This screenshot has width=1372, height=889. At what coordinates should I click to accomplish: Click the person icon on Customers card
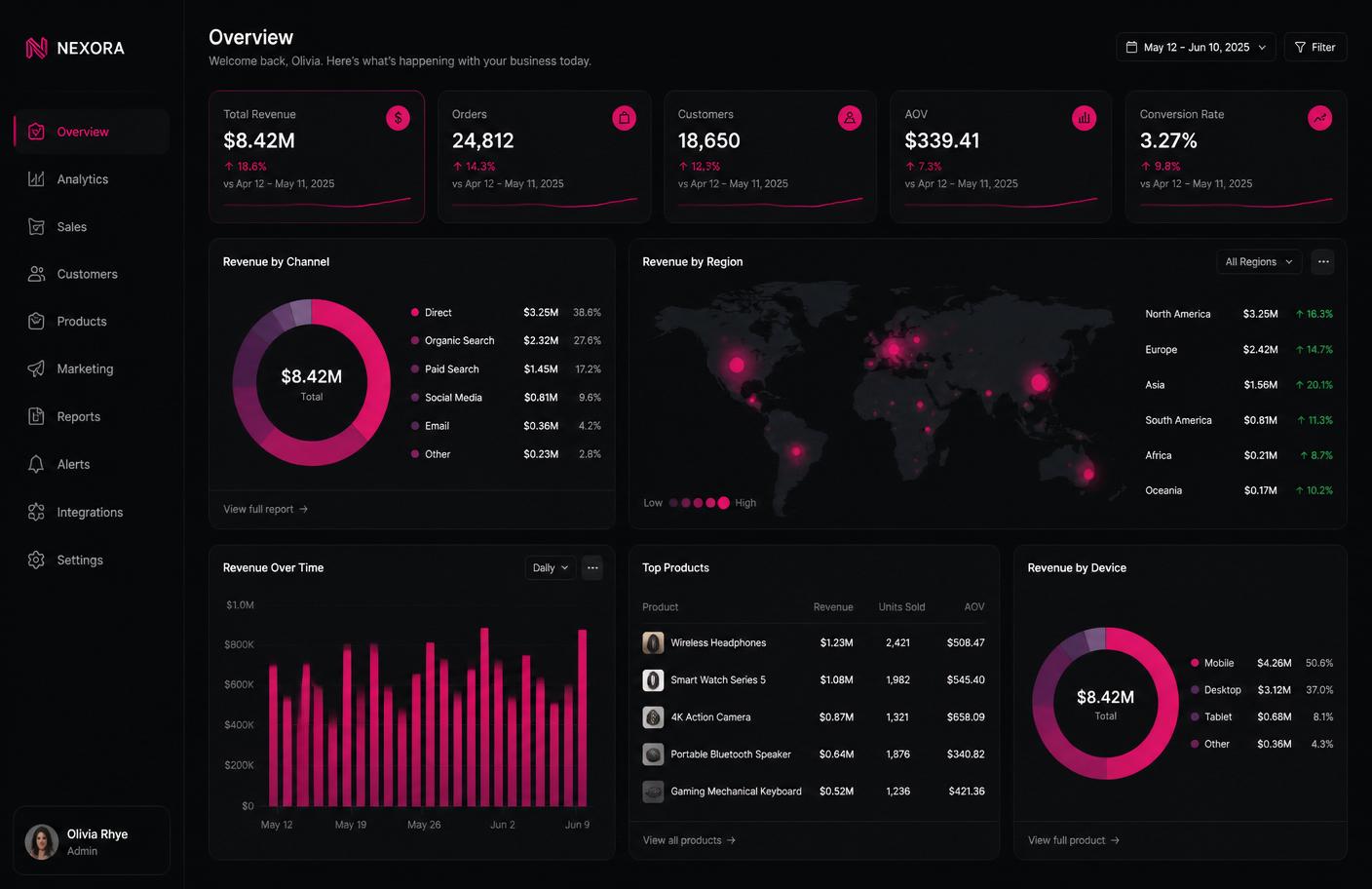click(x=850, y=118)
